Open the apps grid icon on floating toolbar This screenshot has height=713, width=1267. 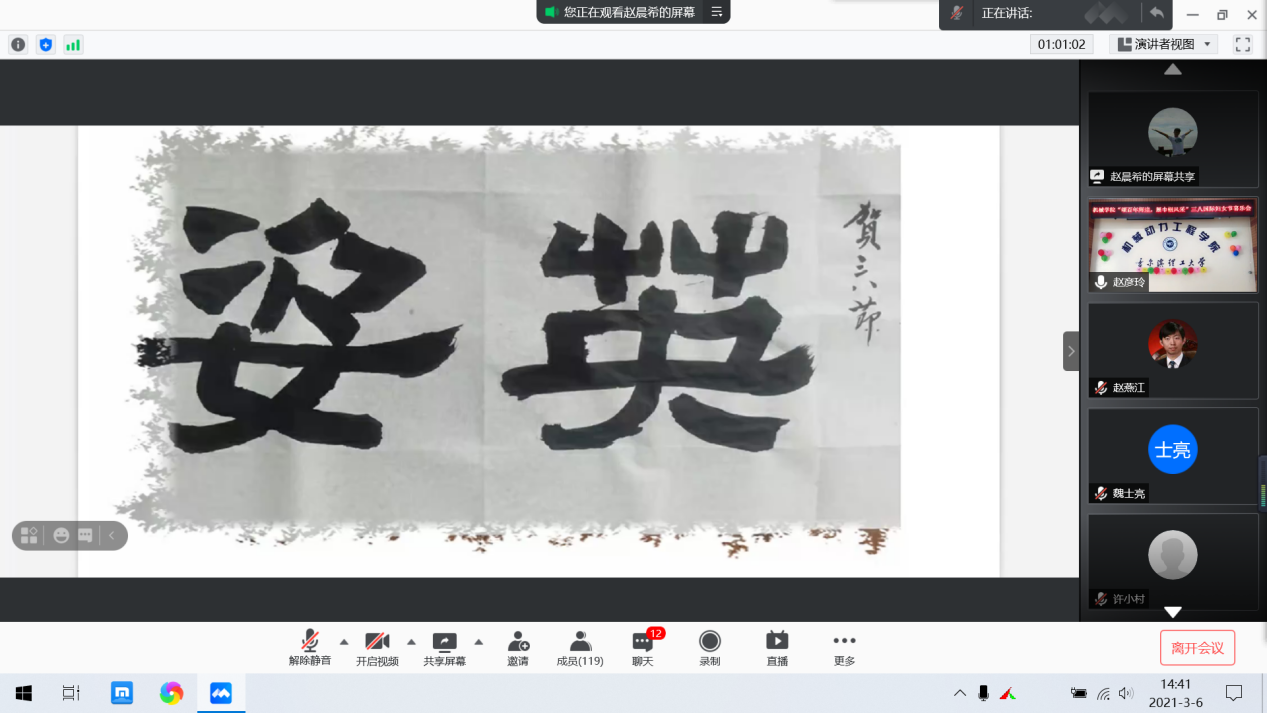(x=29, y=536)
